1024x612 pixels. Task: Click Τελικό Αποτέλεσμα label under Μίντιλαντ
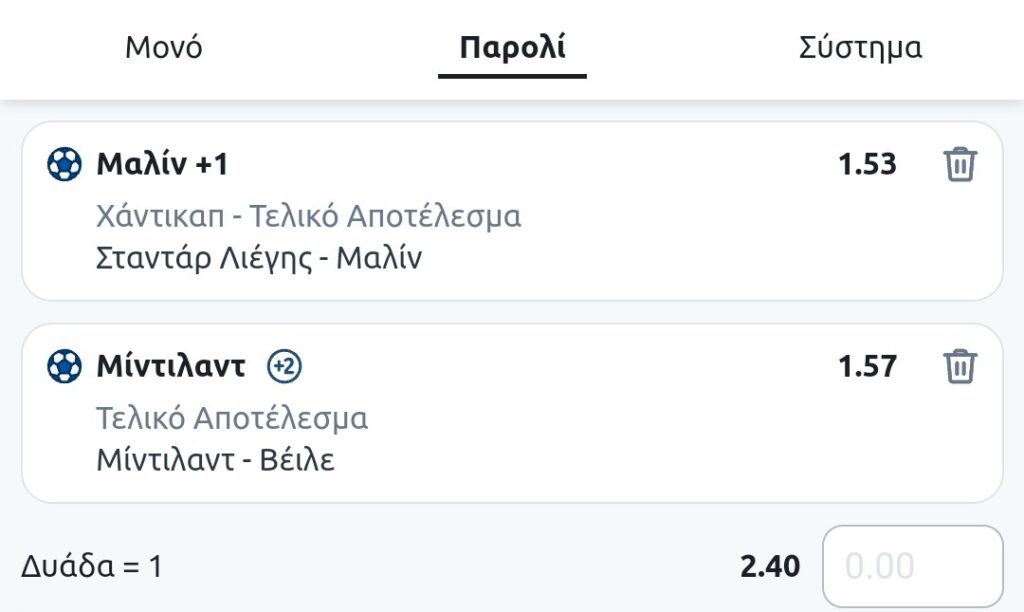click(232, 418)
